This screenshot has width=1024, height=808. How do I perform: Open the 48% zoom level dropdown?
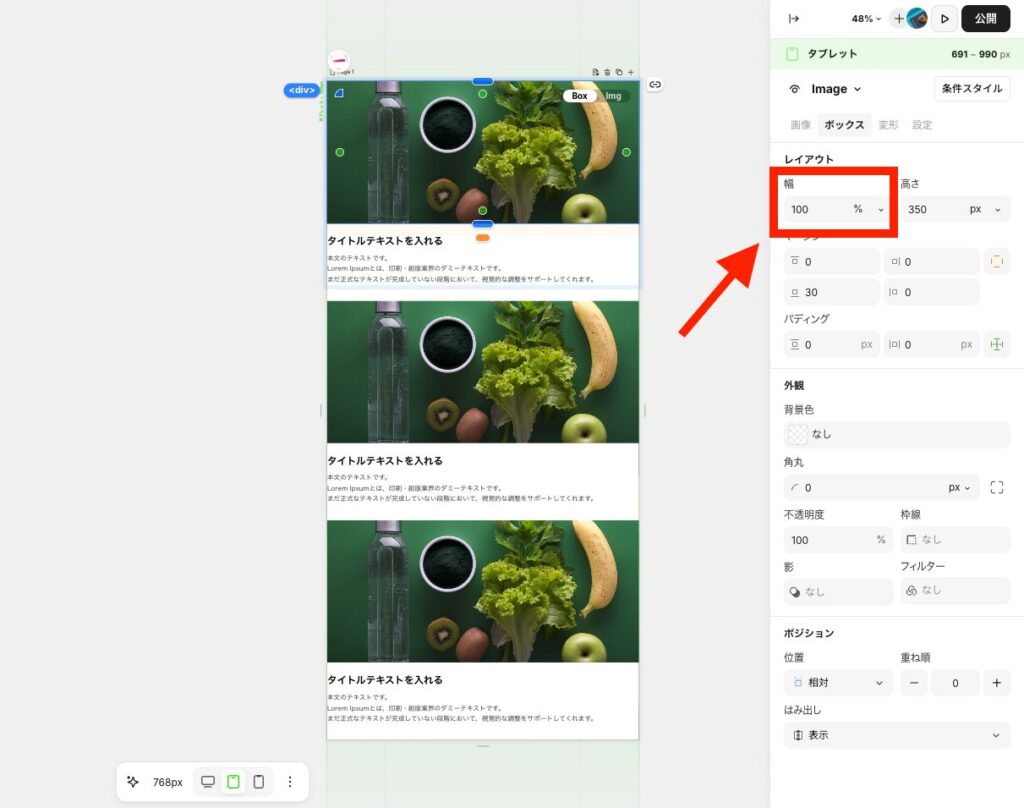866,19
